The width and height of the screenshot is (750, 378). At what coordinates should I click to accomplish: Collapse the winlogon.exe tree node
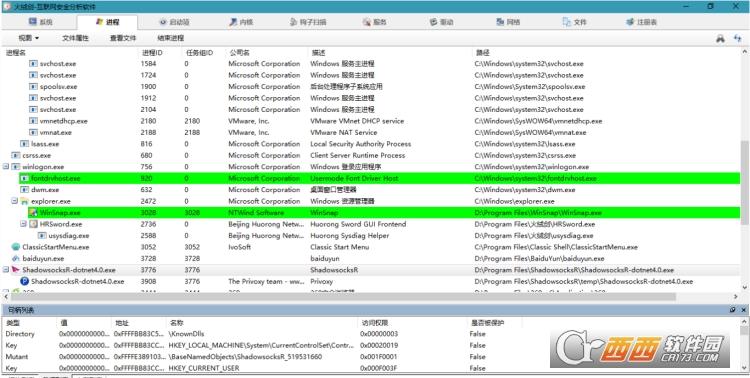(x=6, y=167)
